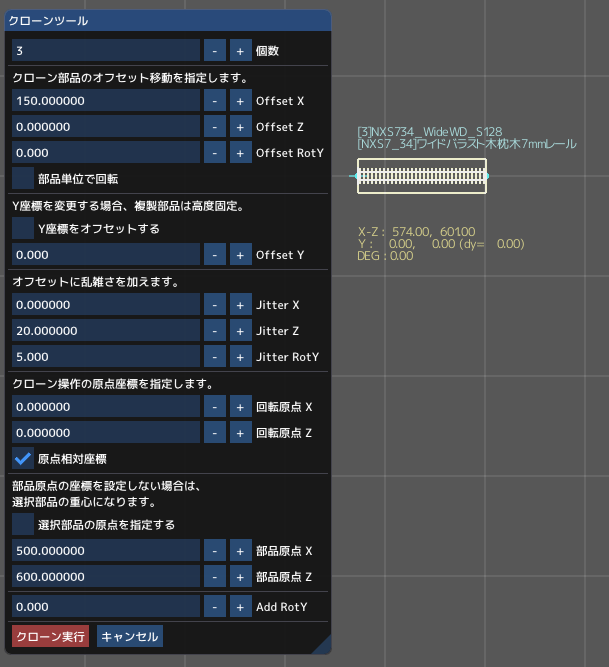The height and width of the screenshot is (667, 609).
Task: Click the minus button for Offset X
Action: [215, 101]
